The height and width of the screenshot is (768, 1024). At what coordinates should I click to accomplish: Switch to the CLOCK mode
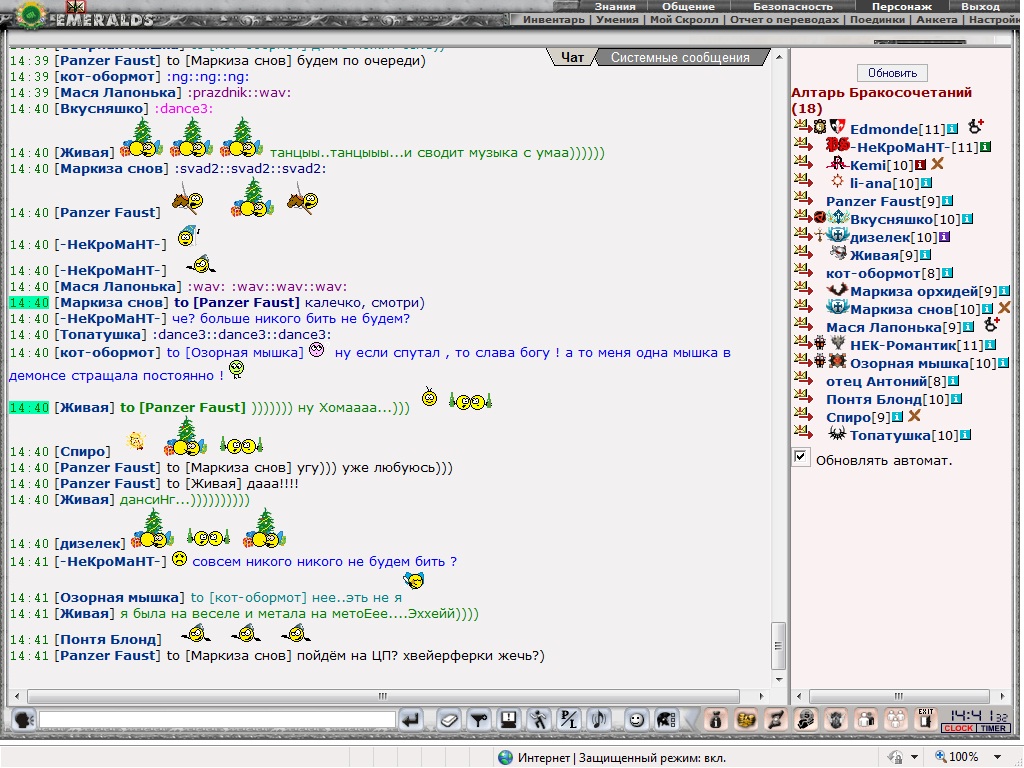tap(958, 728)
